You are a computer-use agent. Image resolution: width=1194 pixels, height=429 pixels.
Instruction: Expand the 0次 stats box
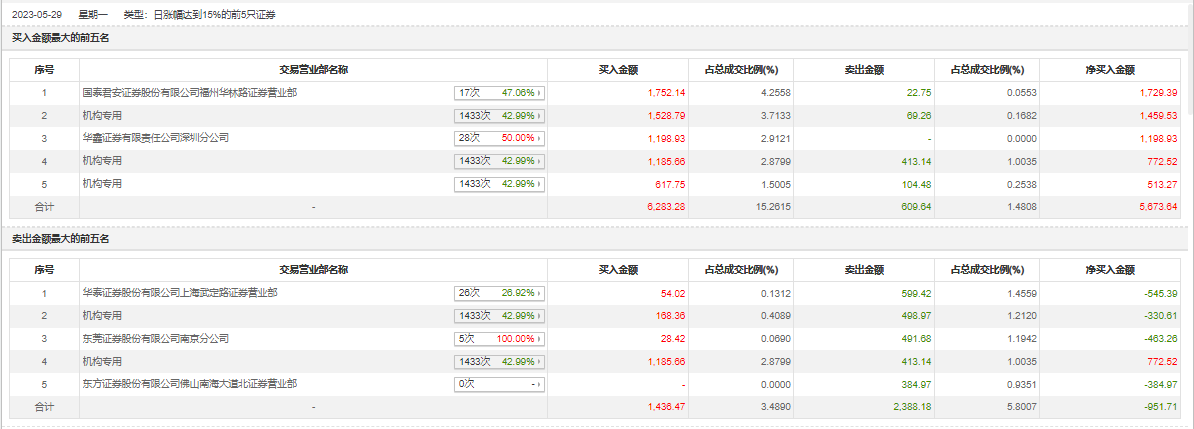[499, 384]
